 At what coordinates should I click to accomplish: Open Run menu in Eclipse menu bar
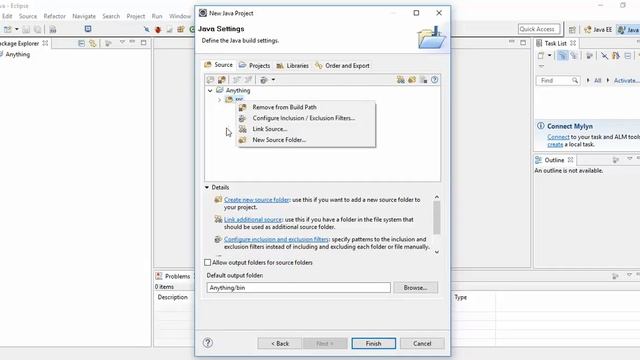[157, 16]
